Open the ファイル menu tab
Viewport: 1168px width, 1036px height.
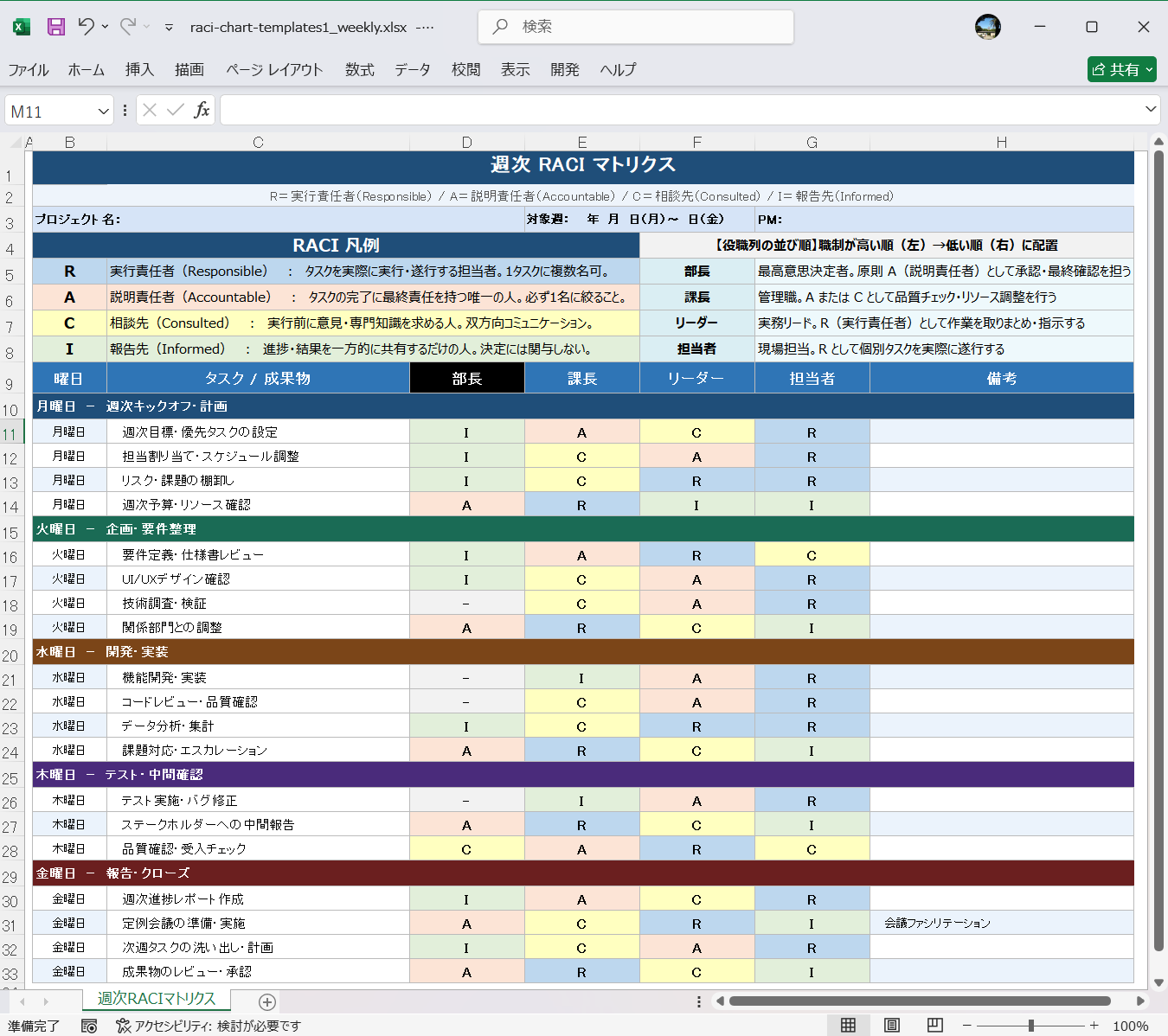[29, 70]
